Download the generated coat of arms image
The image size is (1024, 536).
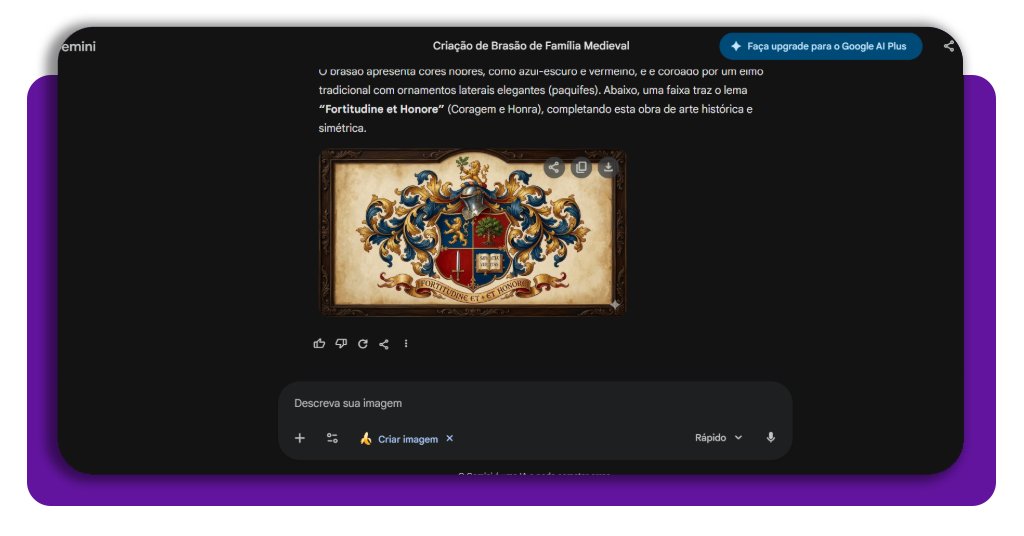coord(608,167)
